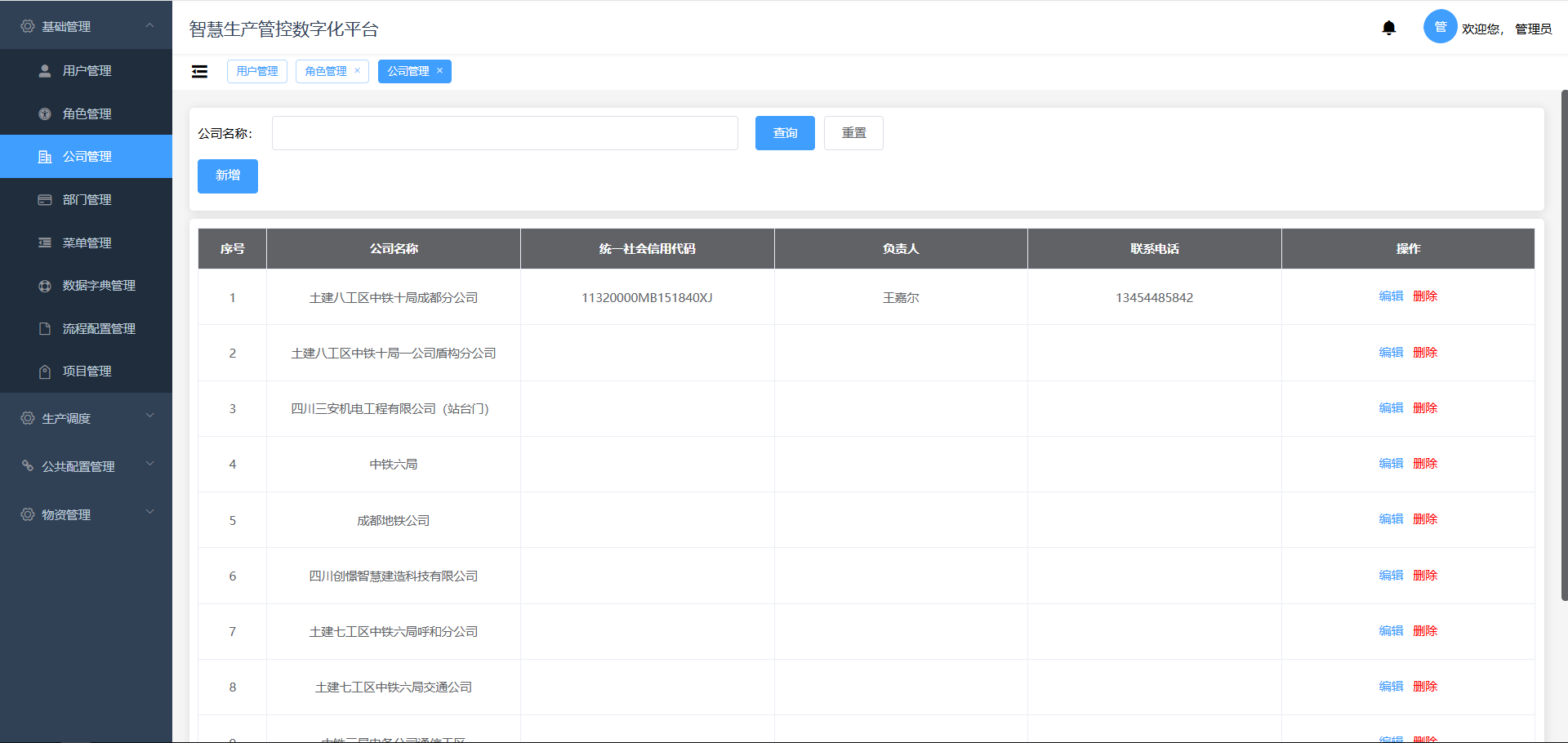Click the 用户管理 person icon in sidebar

[x=45, y=71]
